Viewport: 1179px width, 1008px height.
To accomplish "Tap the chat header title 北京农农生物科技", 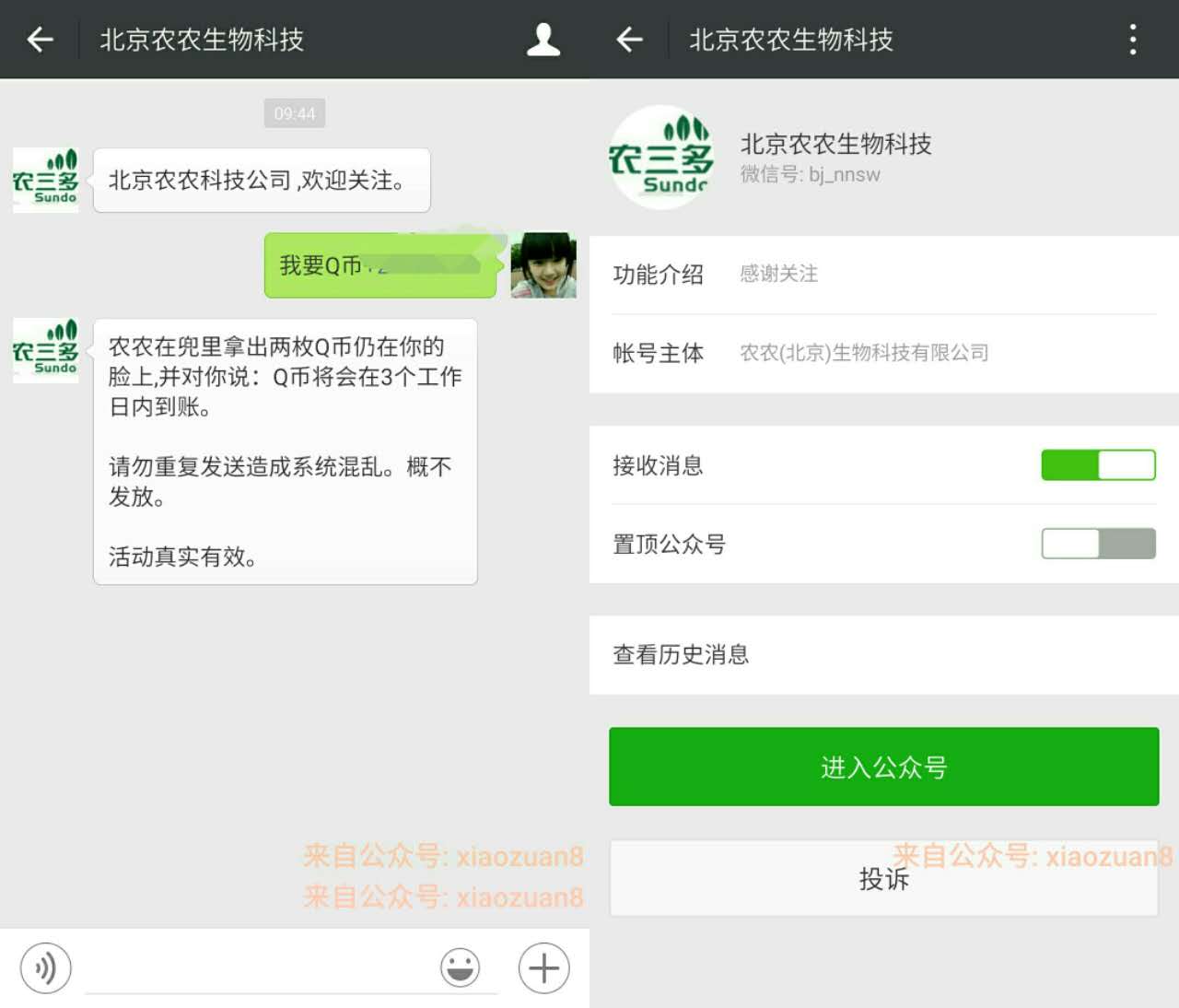I will click(x=202, y=40).
